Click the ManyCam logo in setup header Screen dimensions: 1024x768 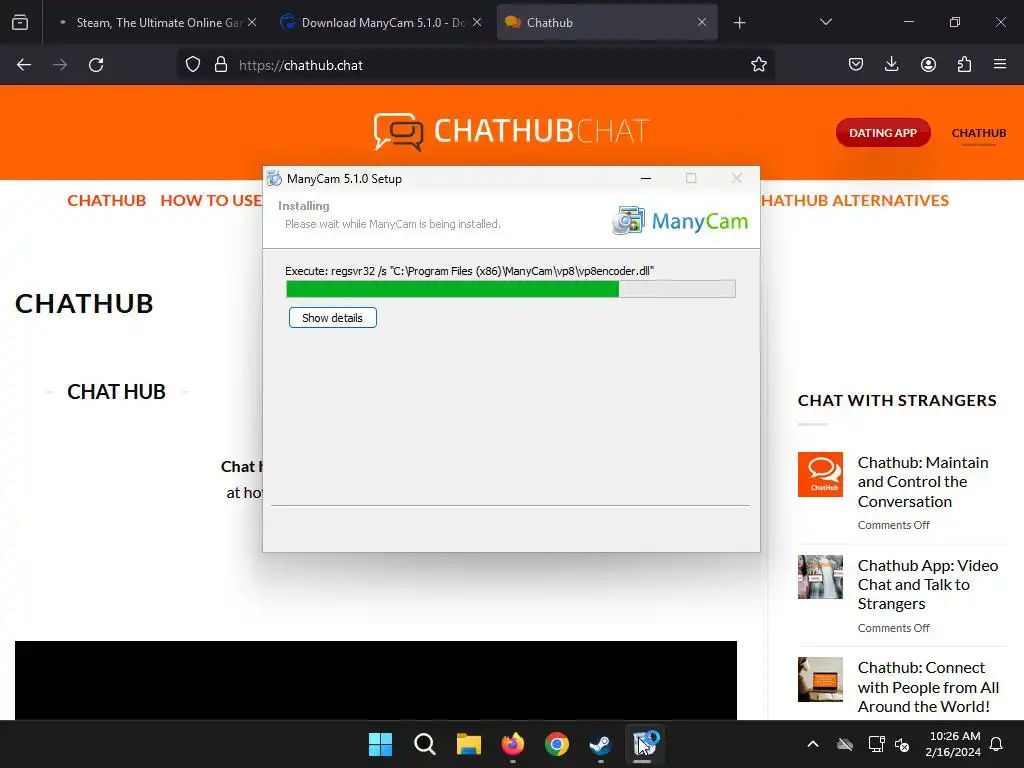click(680, 221)
